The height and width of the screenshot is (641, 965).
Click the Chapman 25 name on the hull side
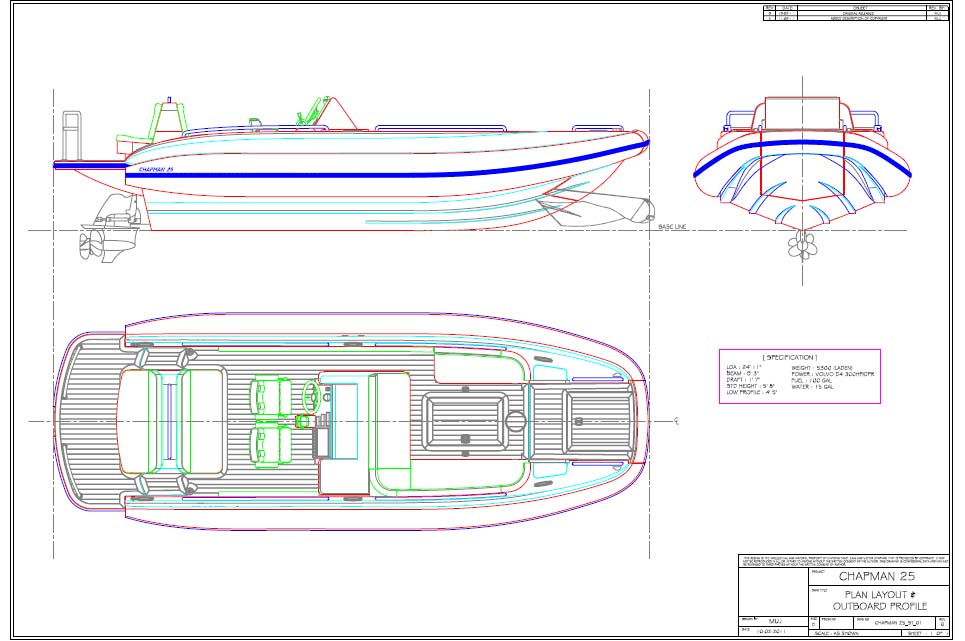(157, 170)
